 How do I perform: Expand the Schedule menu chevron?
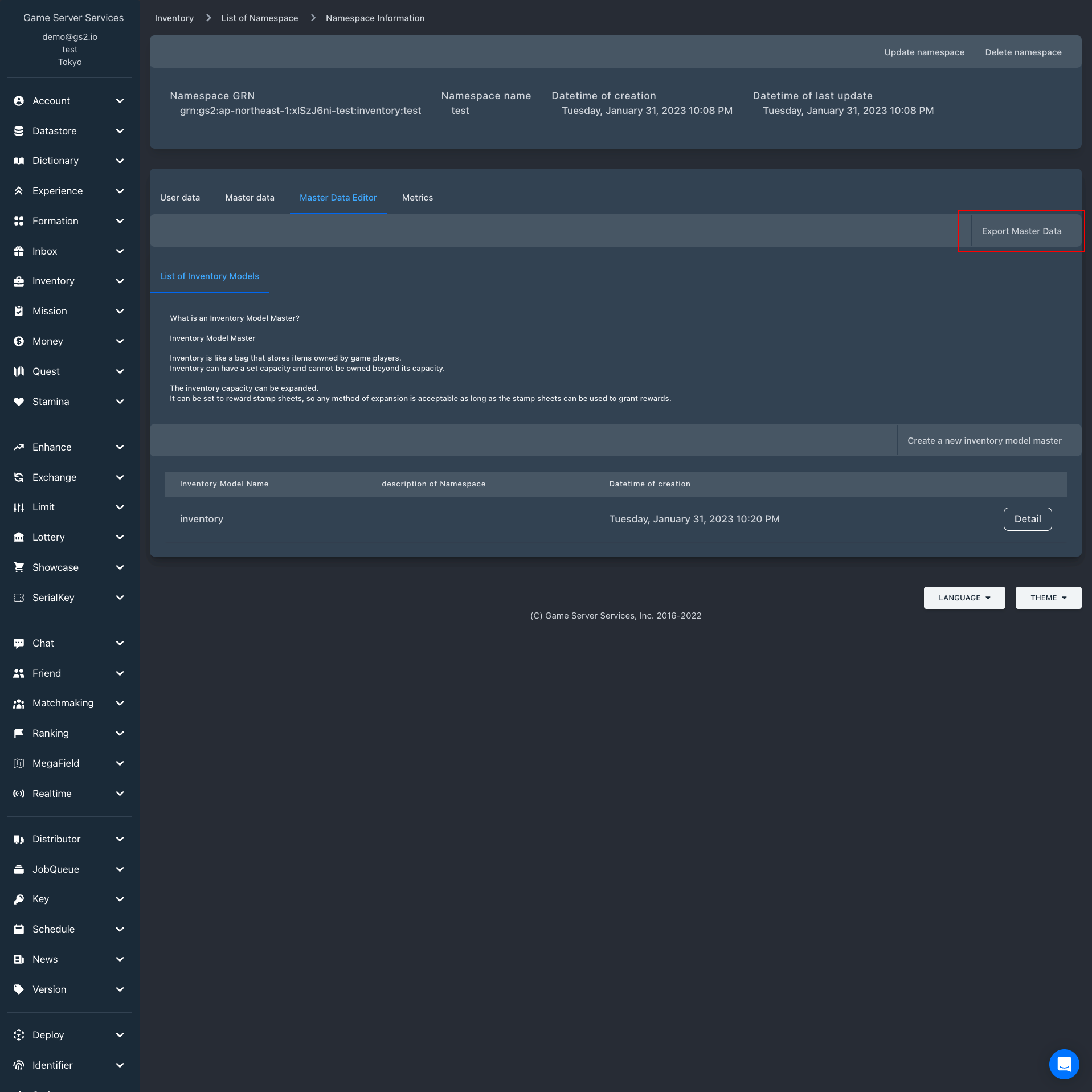point(120,929)
